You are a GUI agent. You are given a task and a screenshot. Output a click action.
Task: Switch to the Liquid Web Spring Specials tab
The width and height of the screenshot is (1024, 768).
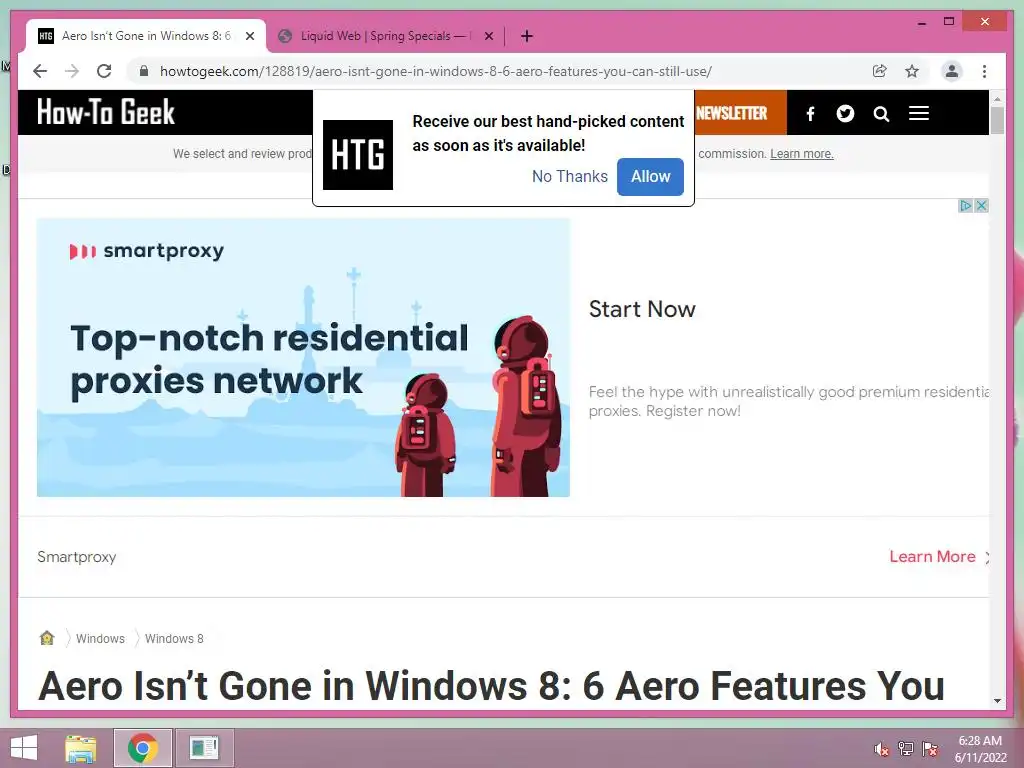(385, 36)
